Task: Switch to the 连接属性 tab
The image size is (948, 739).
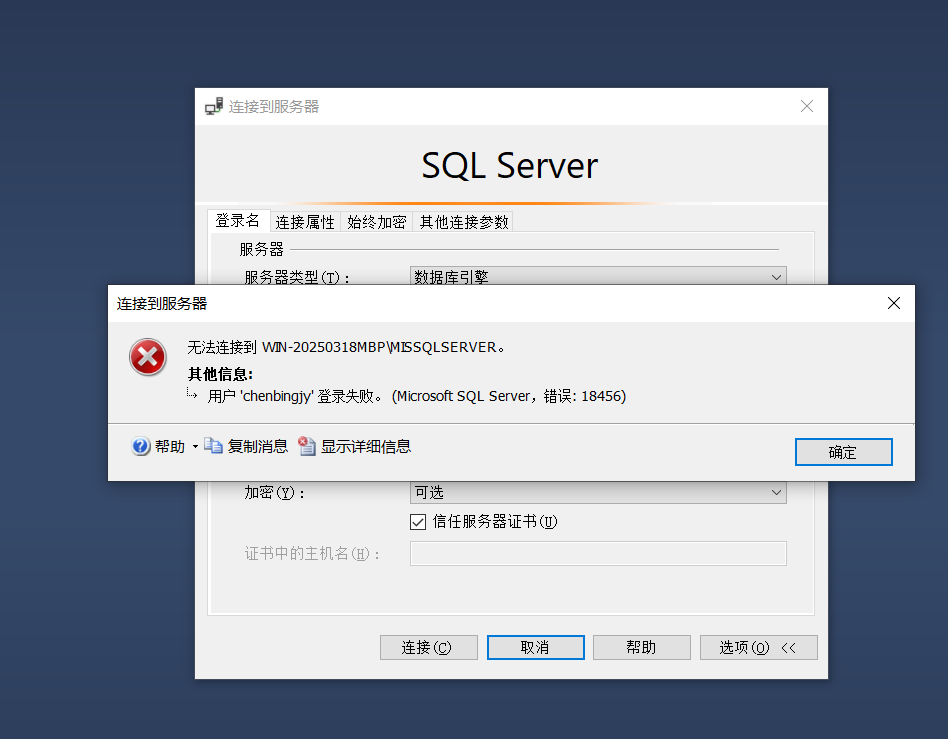Action: click(305, 222)
